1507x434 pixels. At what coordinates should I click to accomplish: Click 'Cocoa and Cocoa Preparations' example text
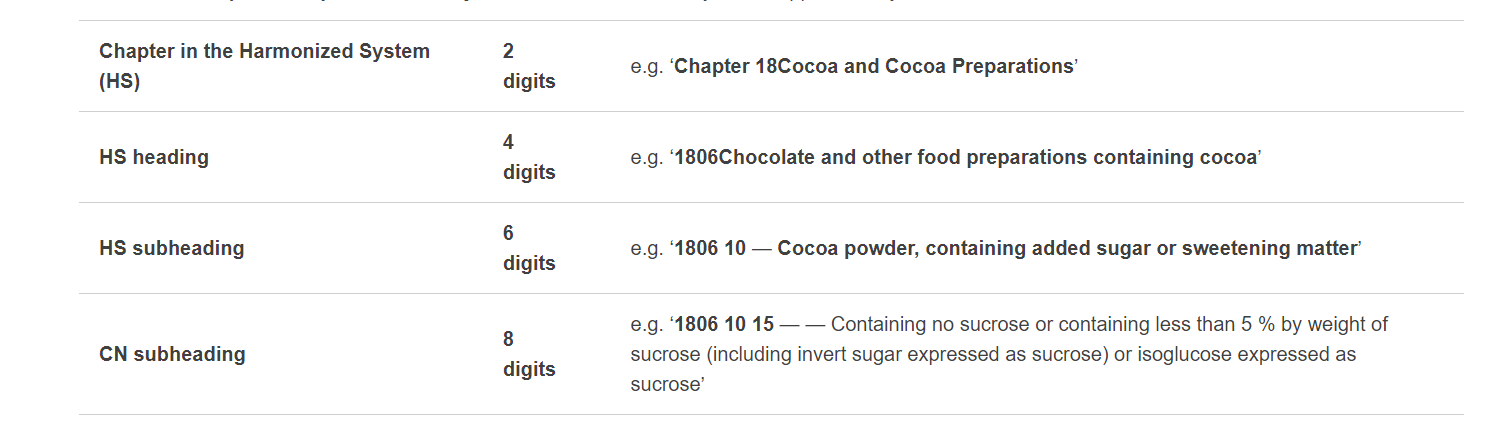point(925,67)
